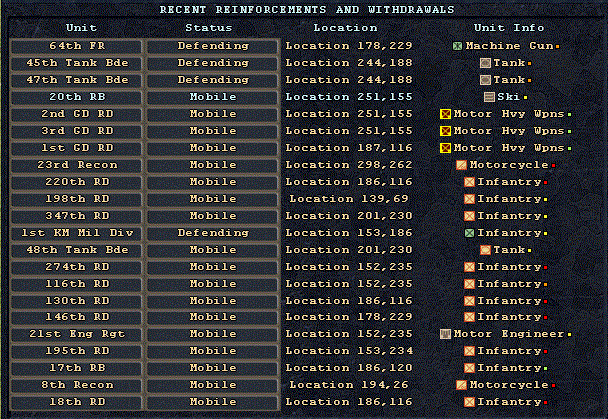Image resolution: width=608 pixels, height=419 pixels.
Task: Open the 23rd Recon unit
Action: 76,165
